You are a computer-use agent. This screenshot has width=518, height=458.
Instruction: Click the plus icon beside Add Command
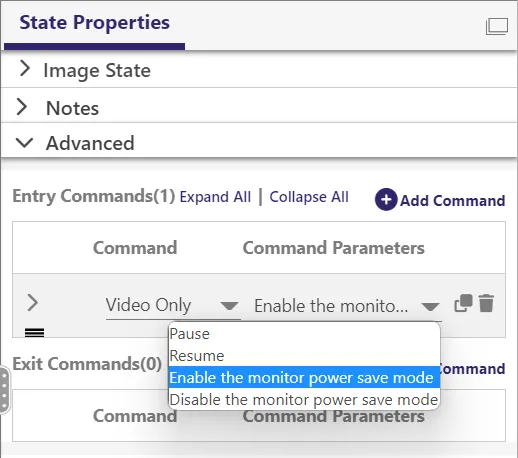386,200
